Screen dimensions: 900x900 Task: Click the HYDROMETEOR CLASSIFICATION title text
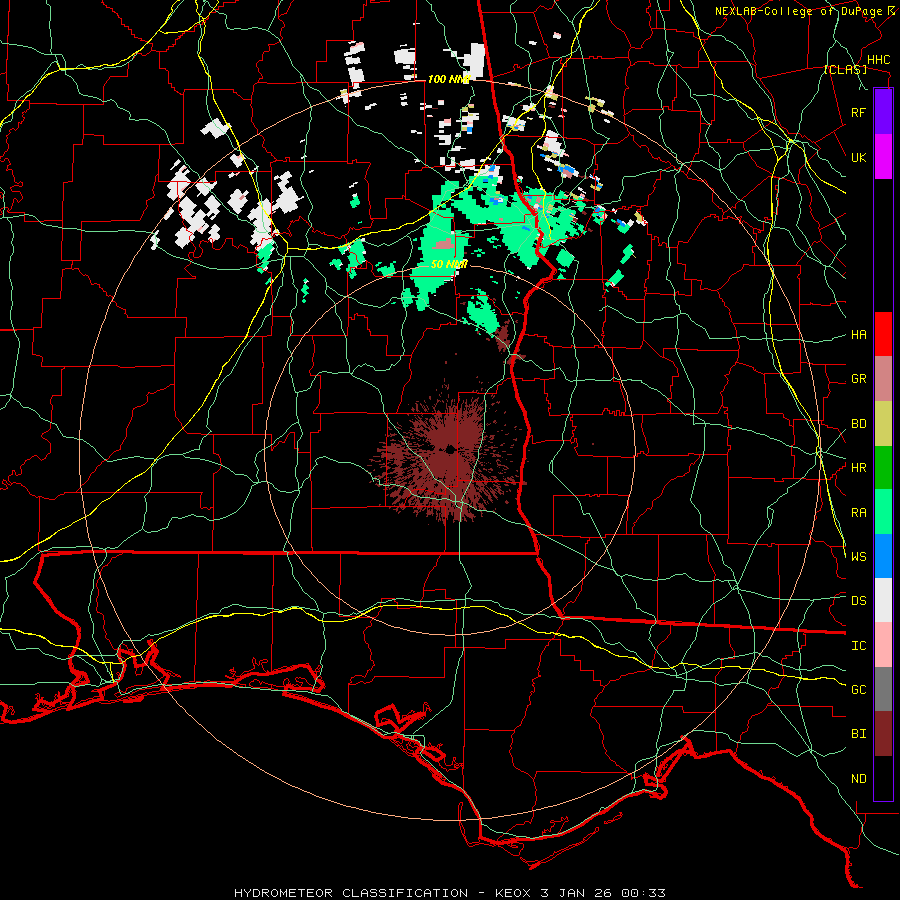351,893
